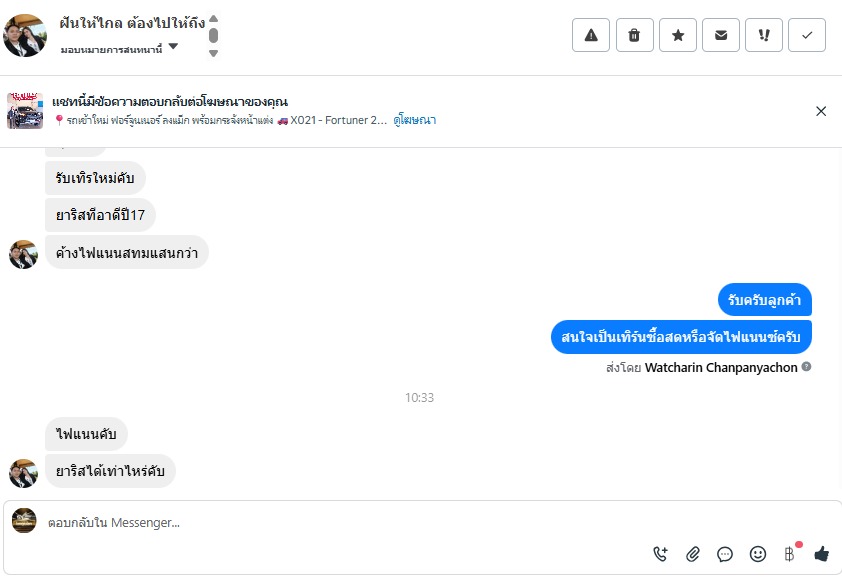Mark conversation as spam with warning icon

590,35
